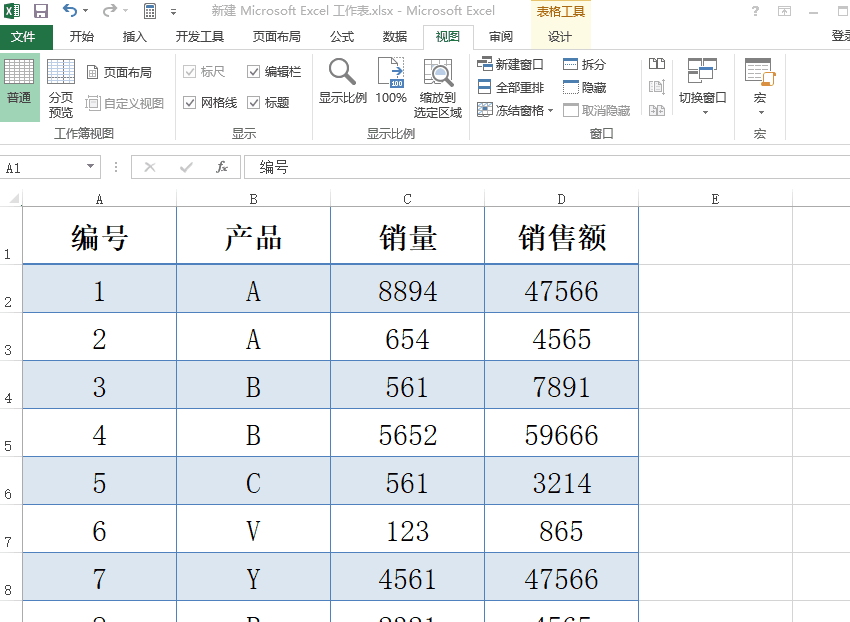Click the 100% zoom icon
The width and height of the screenshot is (850, 622).
pos(390,83)
